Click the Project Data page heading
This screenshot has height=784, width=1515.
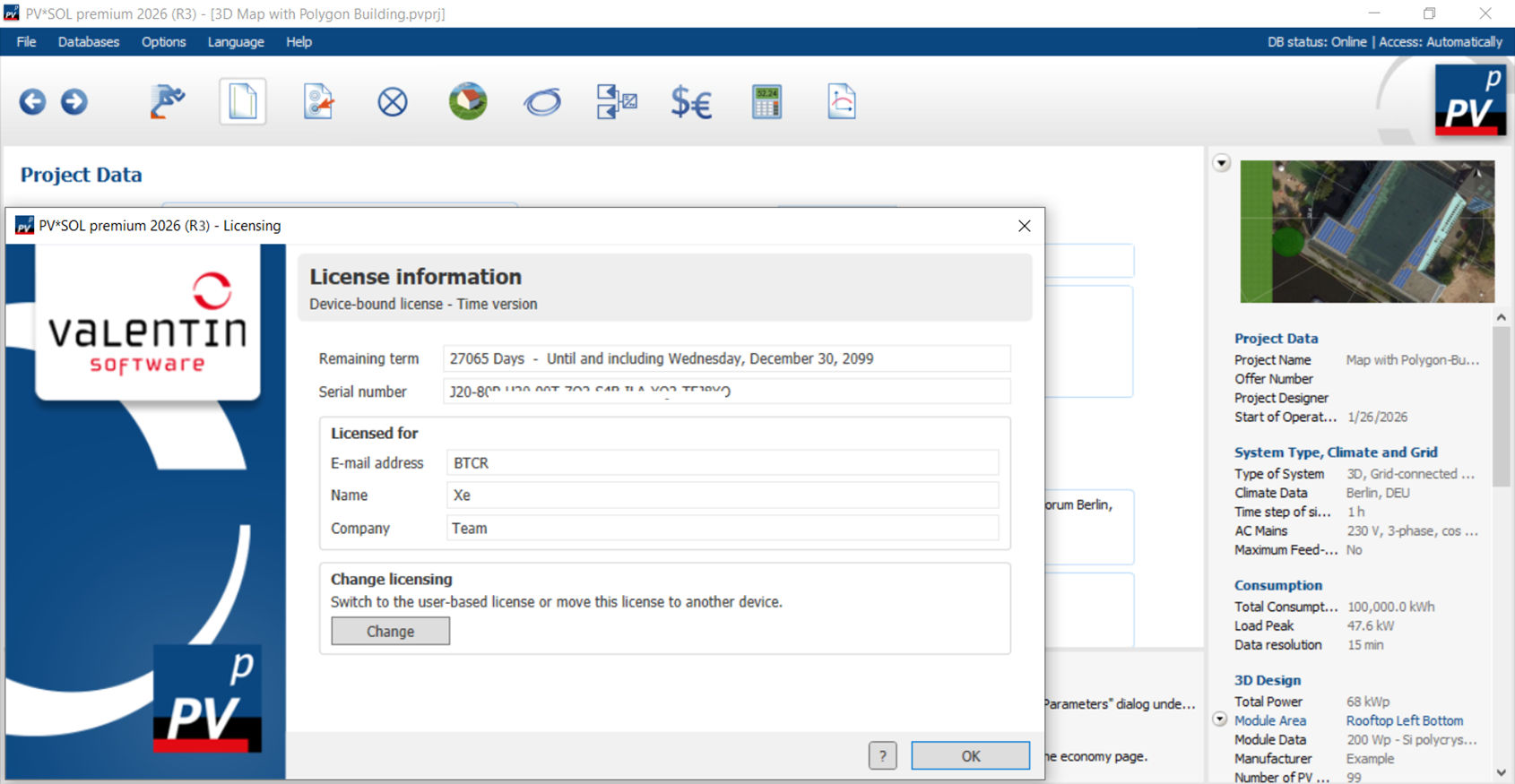82,175
